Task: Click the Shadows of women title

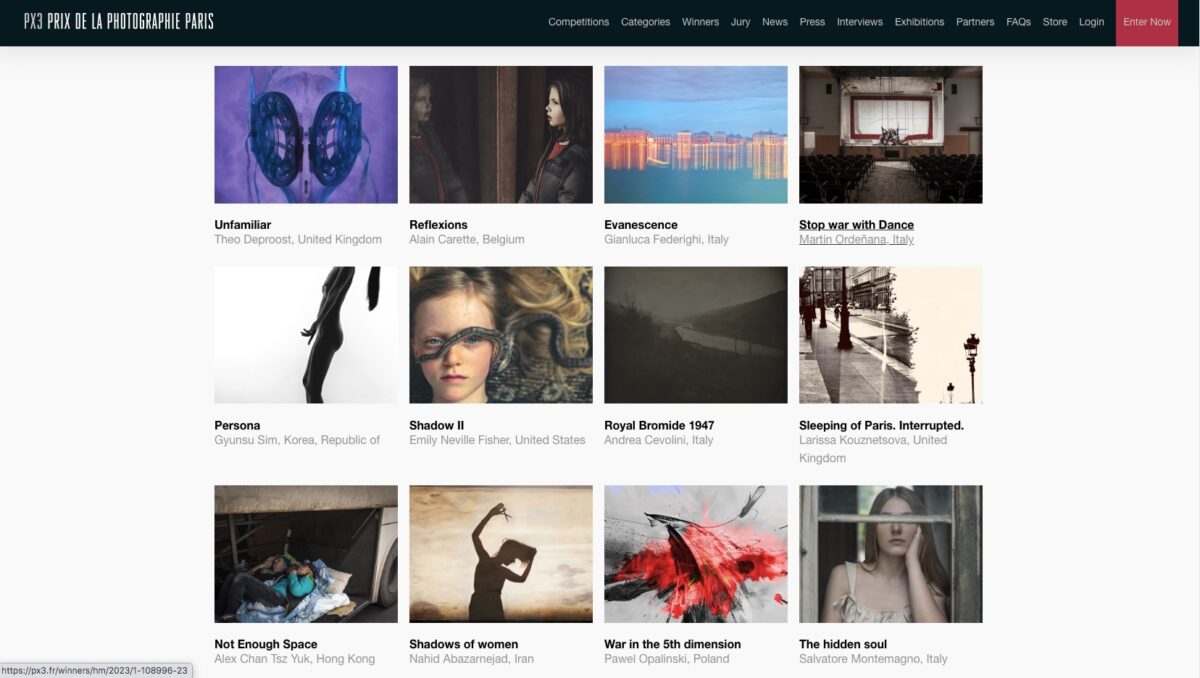Action: pos(464,644)
